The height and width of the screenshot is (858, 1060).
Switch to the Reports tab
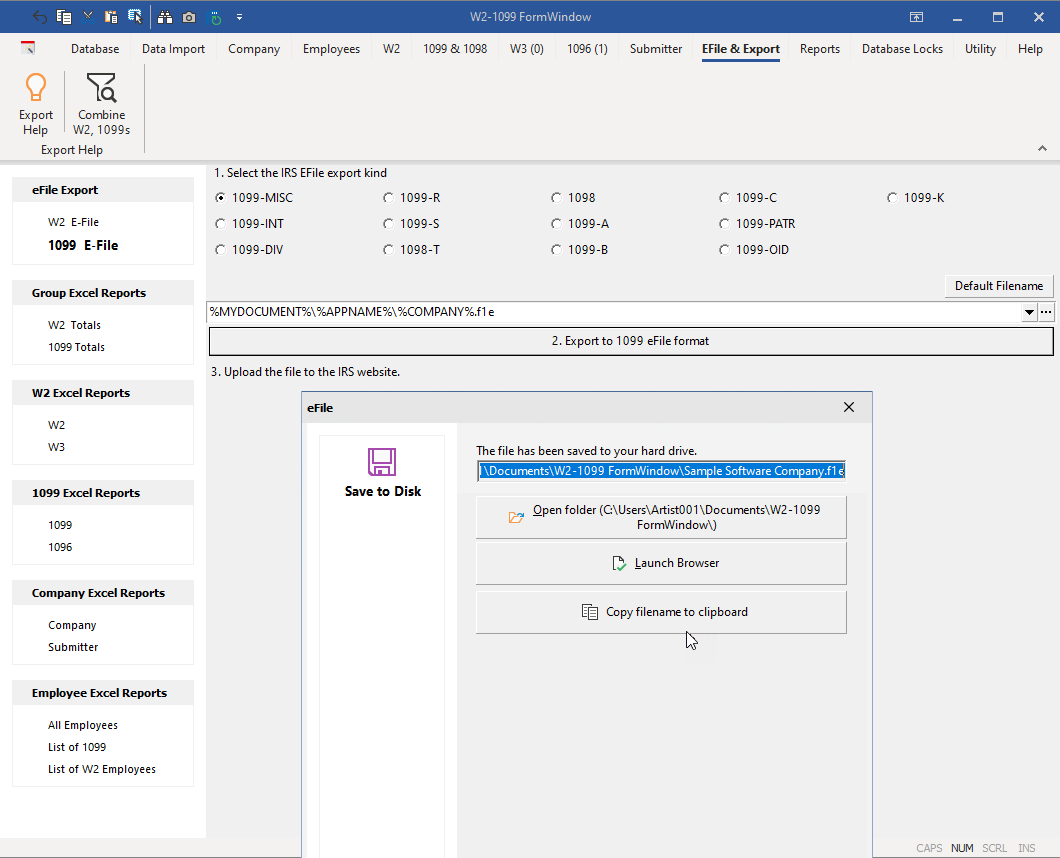point(819,49)
